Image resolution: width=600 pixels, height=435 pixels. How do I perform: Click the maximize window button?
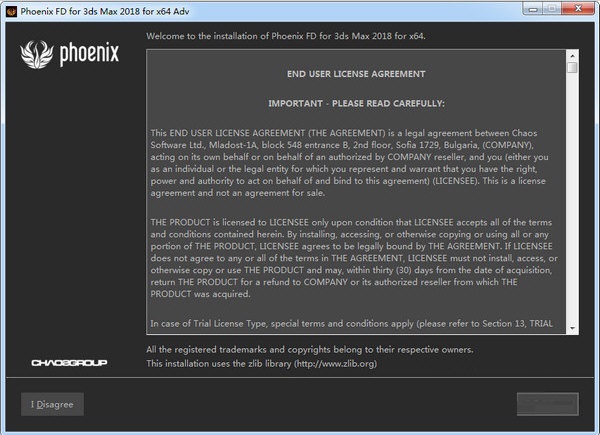click(x=552, y=9)
